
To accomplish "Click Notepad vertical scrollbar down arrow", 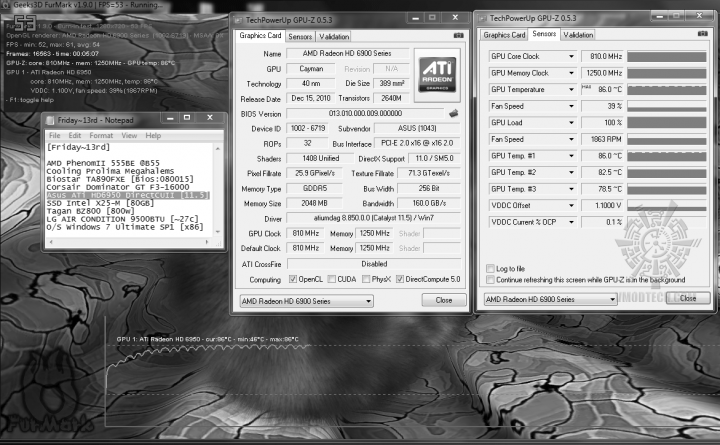I will click(218, 232).
